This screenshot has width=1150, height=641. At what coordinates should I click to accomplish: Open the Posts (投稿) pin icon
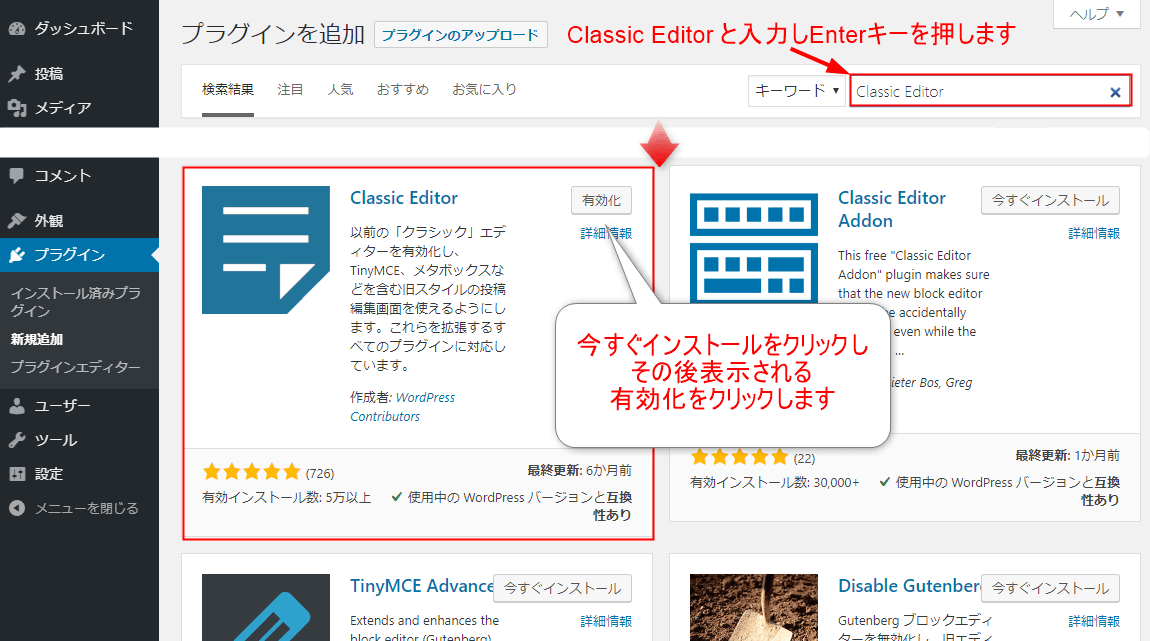pyautogui.click(x=17, y=74)
